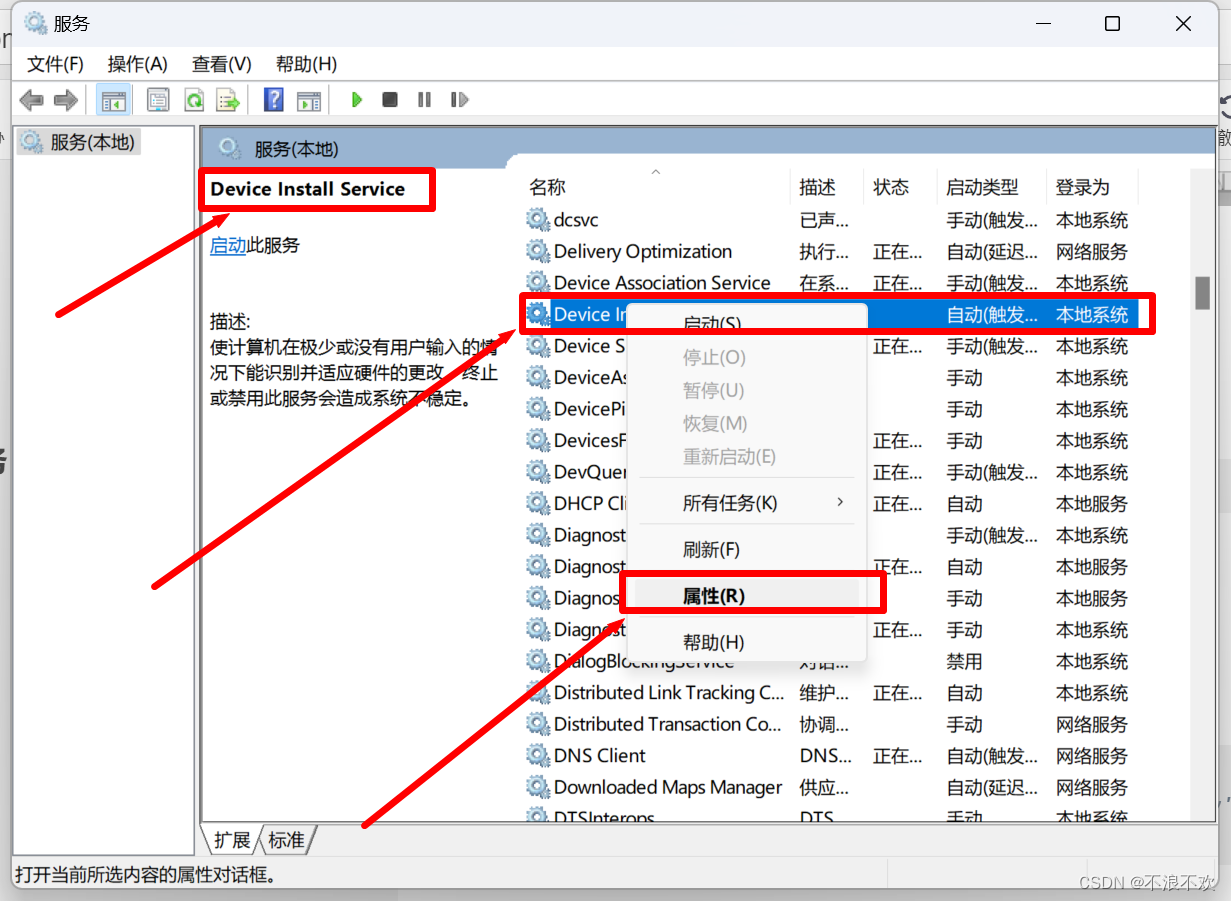Click the gear icon beside DNS Client
The image size is (1231, 901).
(538, 755)
